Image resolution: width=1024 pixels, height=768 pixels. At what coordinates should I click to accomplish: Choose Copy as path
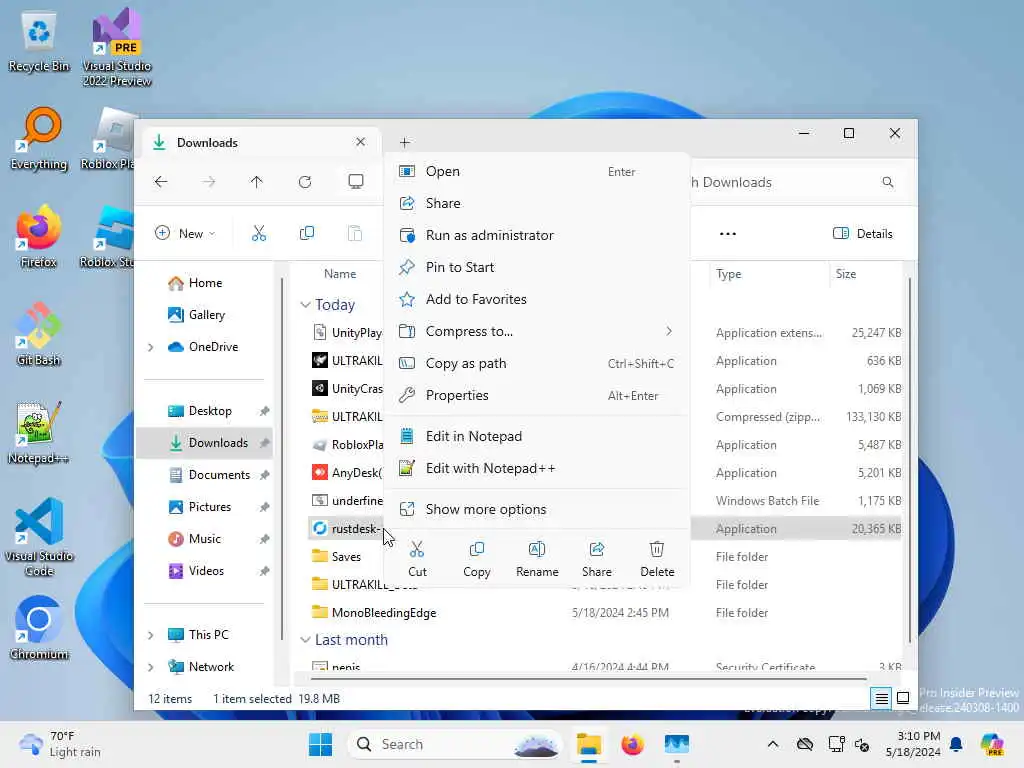coord(536,363)
